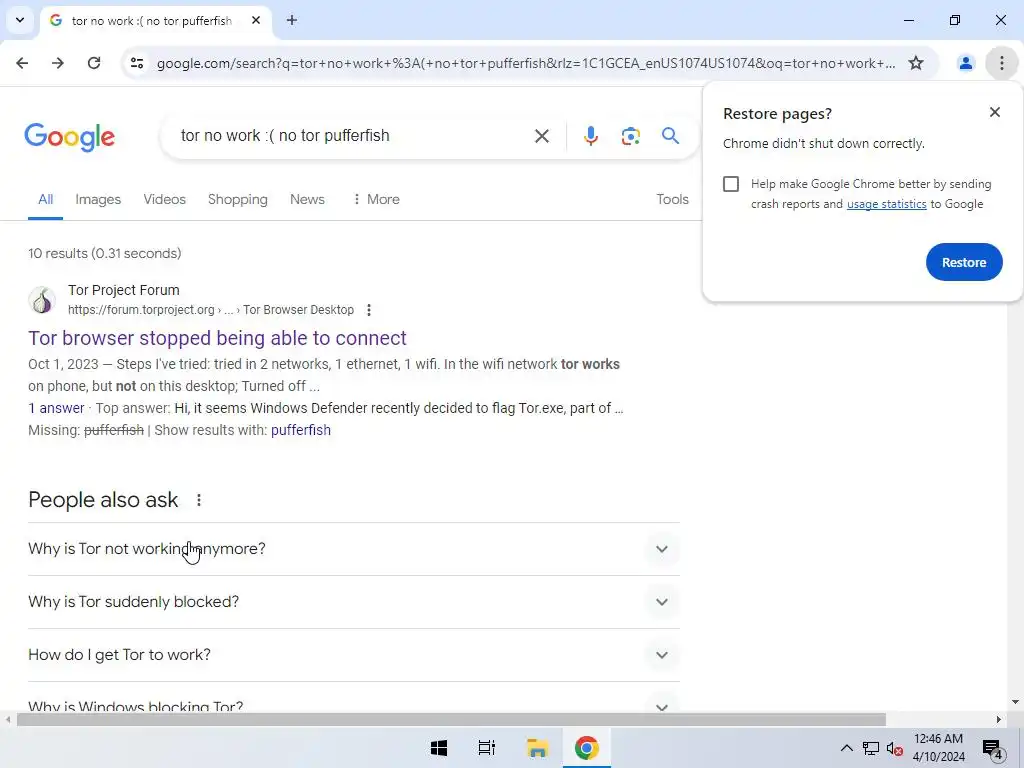Click the vertical scrollbar down arrow

coord(1015,702)
